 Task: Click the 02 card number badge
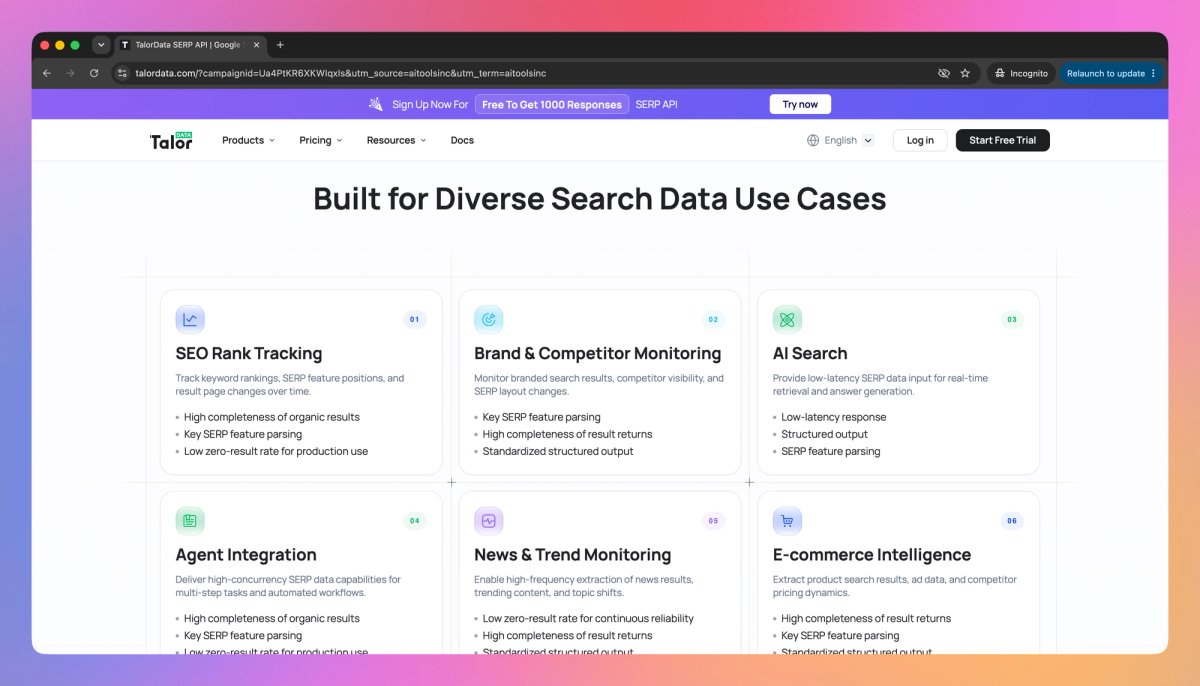[713, 320]
